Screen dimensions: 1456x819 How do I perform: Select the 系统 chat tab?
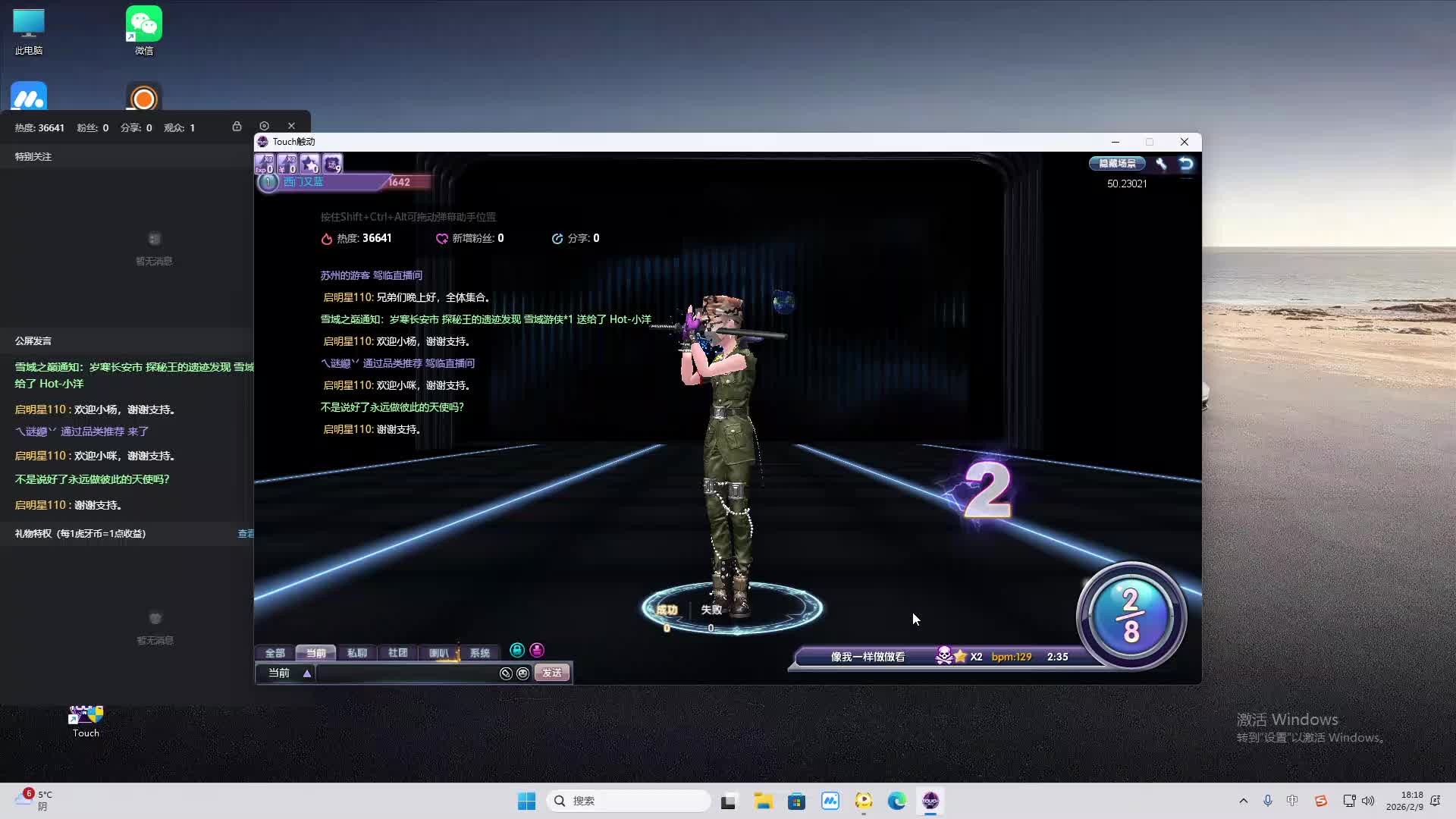479,653
